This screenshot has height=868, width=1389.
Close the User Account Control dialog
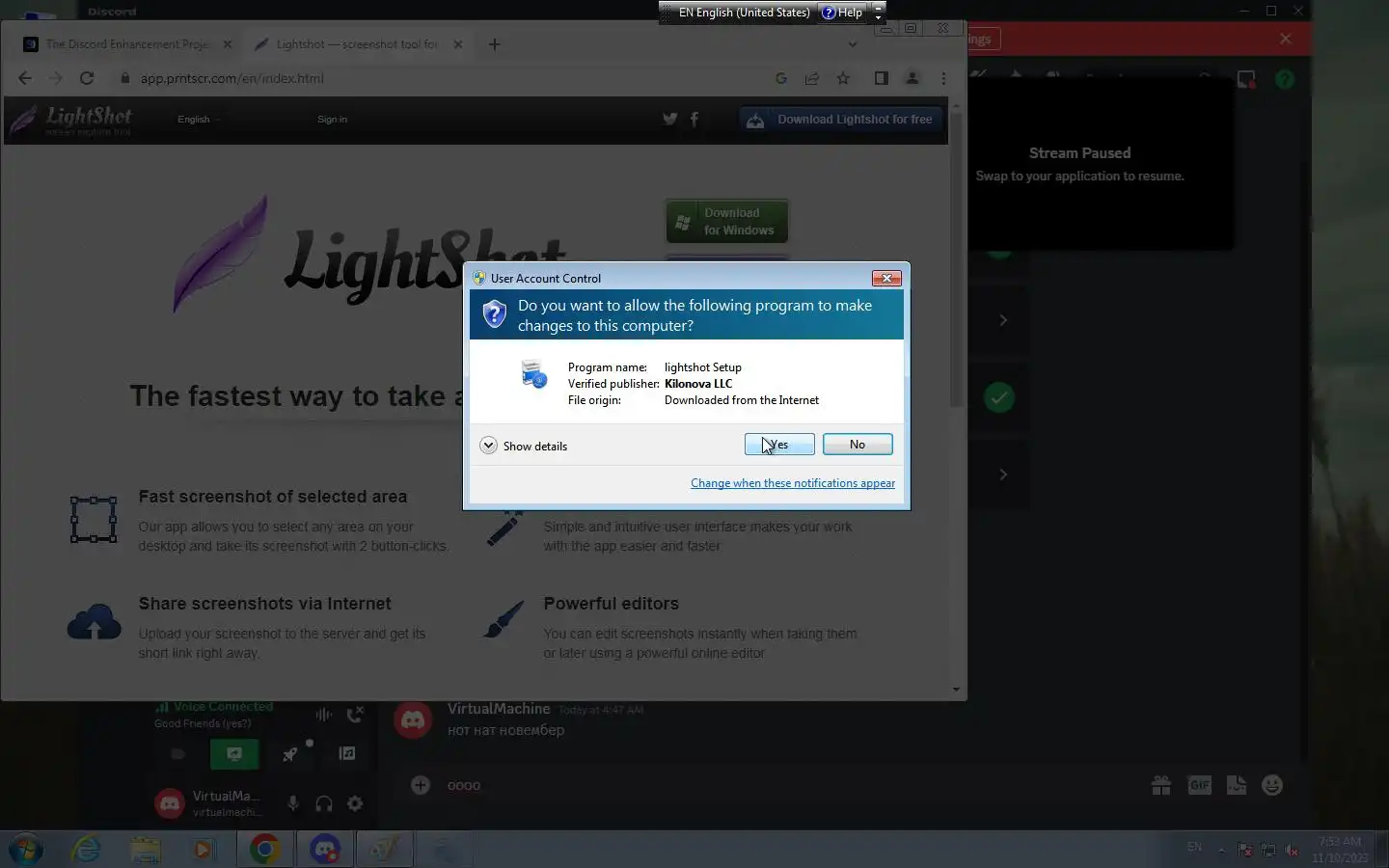[x=886, y=278]
